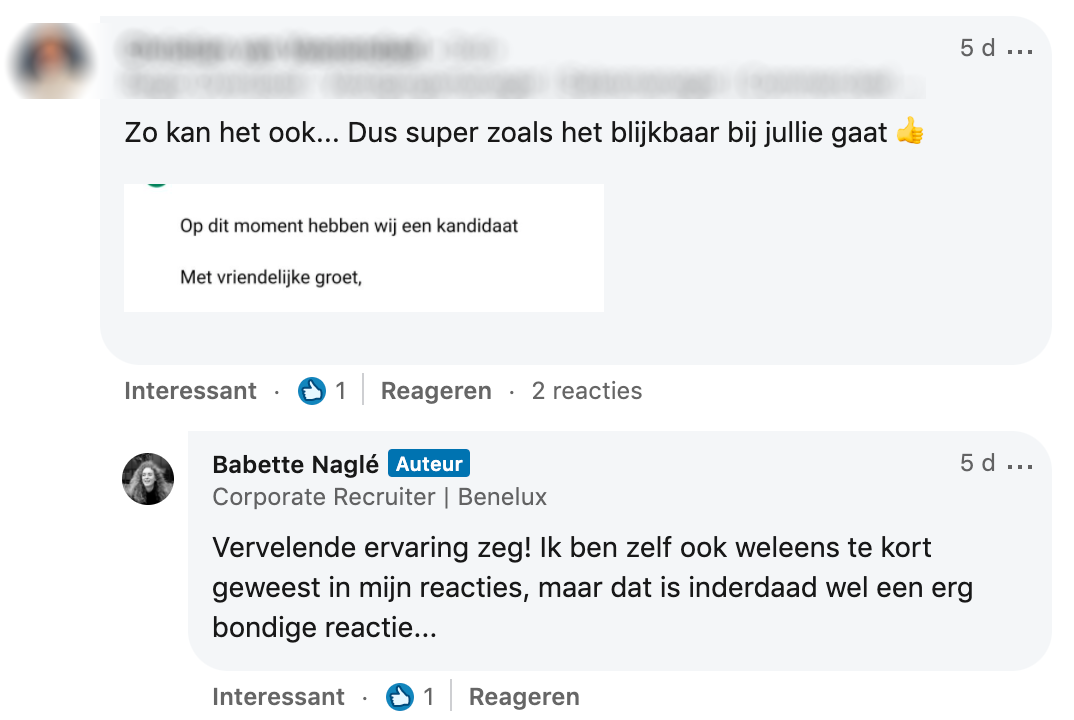Open the attached screenshot image in the comment
The width and height of the screenshot is (1074, 720).
(364, 248)
